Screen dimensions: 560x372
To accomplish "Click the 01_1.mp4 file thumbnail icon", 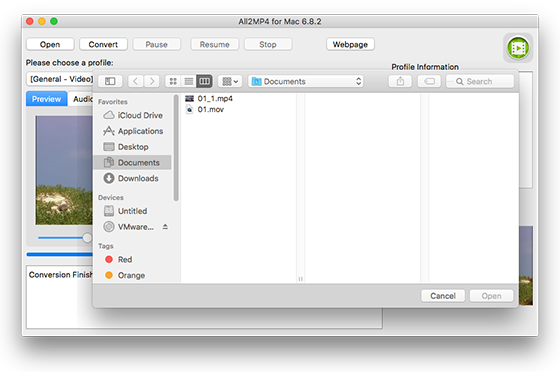I will 190,99.
